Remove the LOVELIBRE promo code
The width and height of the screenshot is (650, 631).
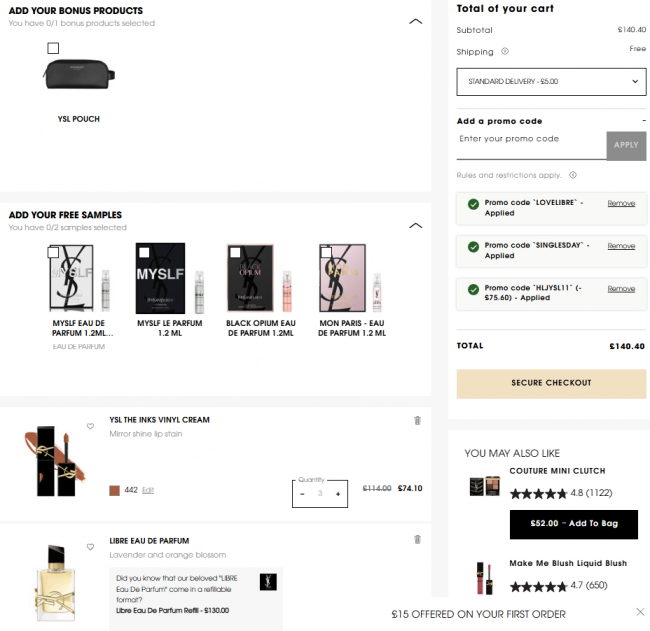click(621, 203)
